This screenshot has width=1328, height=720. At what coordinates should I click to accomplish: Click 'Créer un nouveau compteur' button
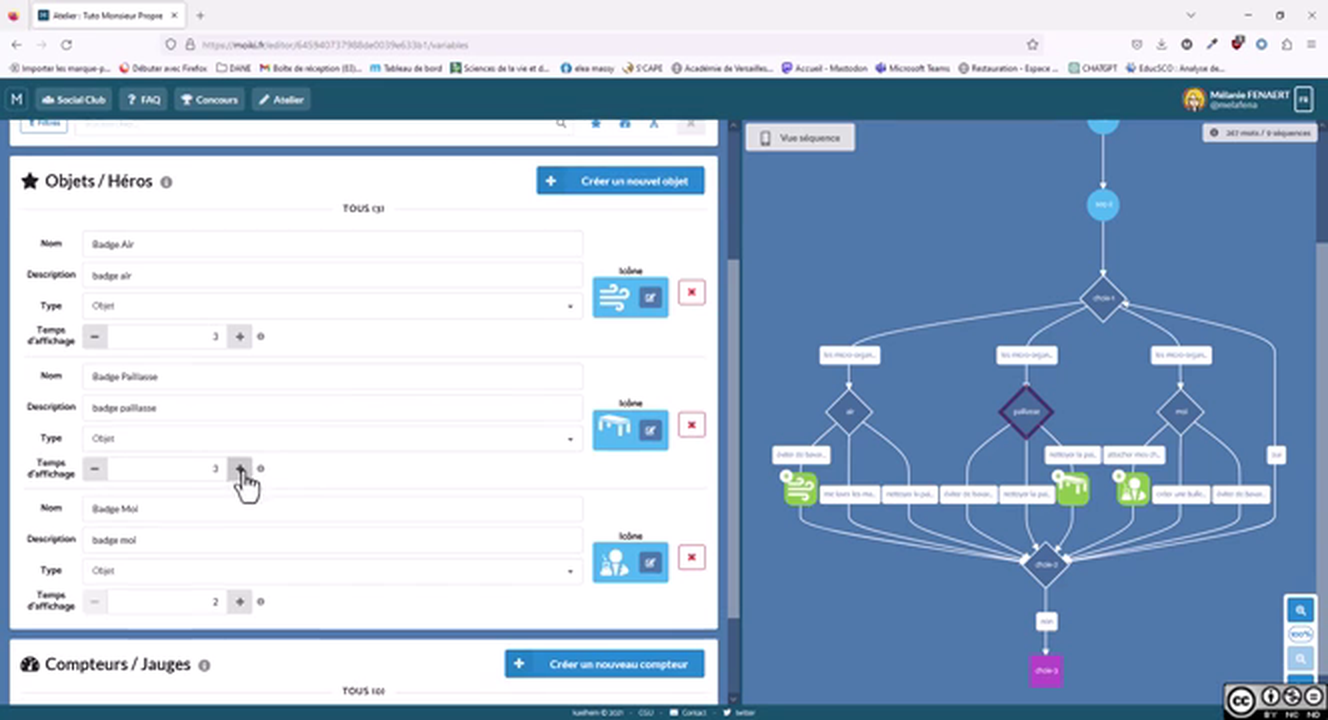604,664
